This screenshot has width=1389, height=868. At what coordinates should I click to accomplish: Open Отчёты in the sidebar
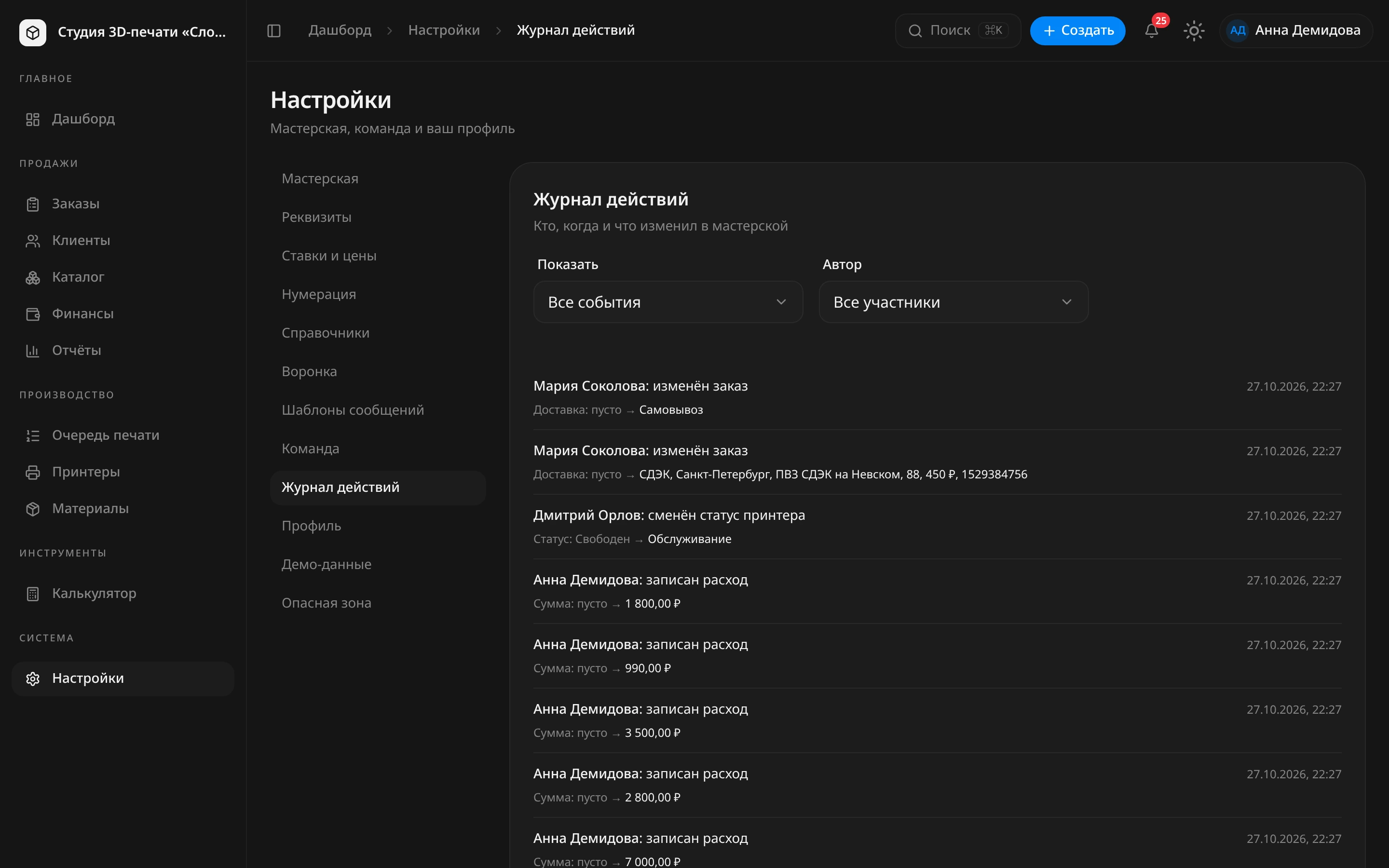123,350
